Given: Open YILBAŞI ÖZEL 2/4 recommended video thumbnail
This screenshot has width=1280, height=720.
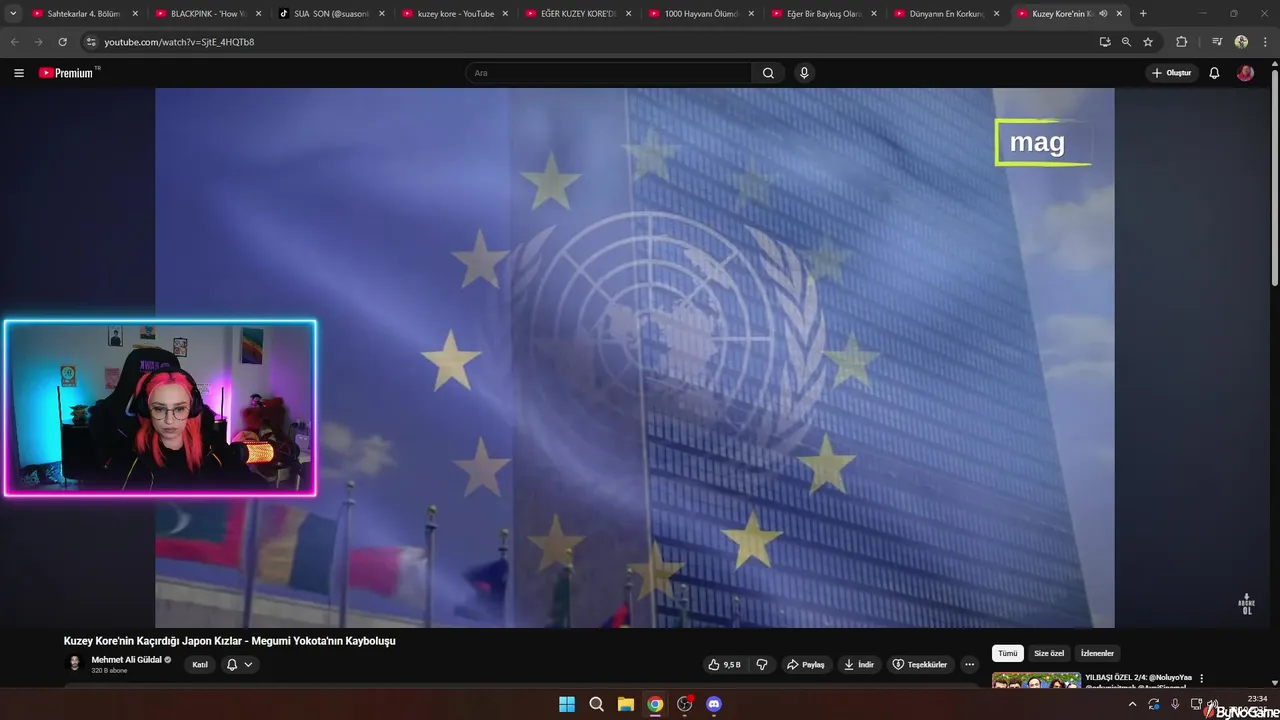Looking at the screenshot, I should pyautogui.click(x=1036, y=681).
